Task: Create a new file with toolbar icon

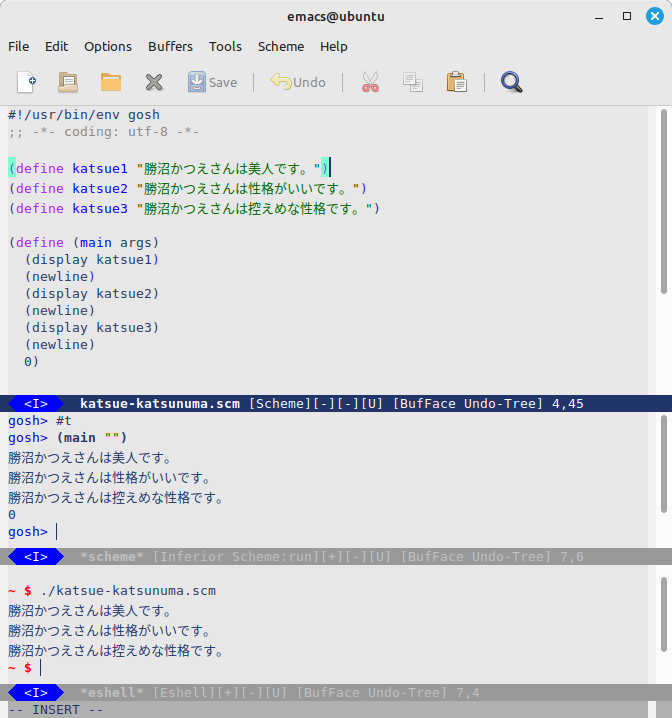Action: (26, 82)
